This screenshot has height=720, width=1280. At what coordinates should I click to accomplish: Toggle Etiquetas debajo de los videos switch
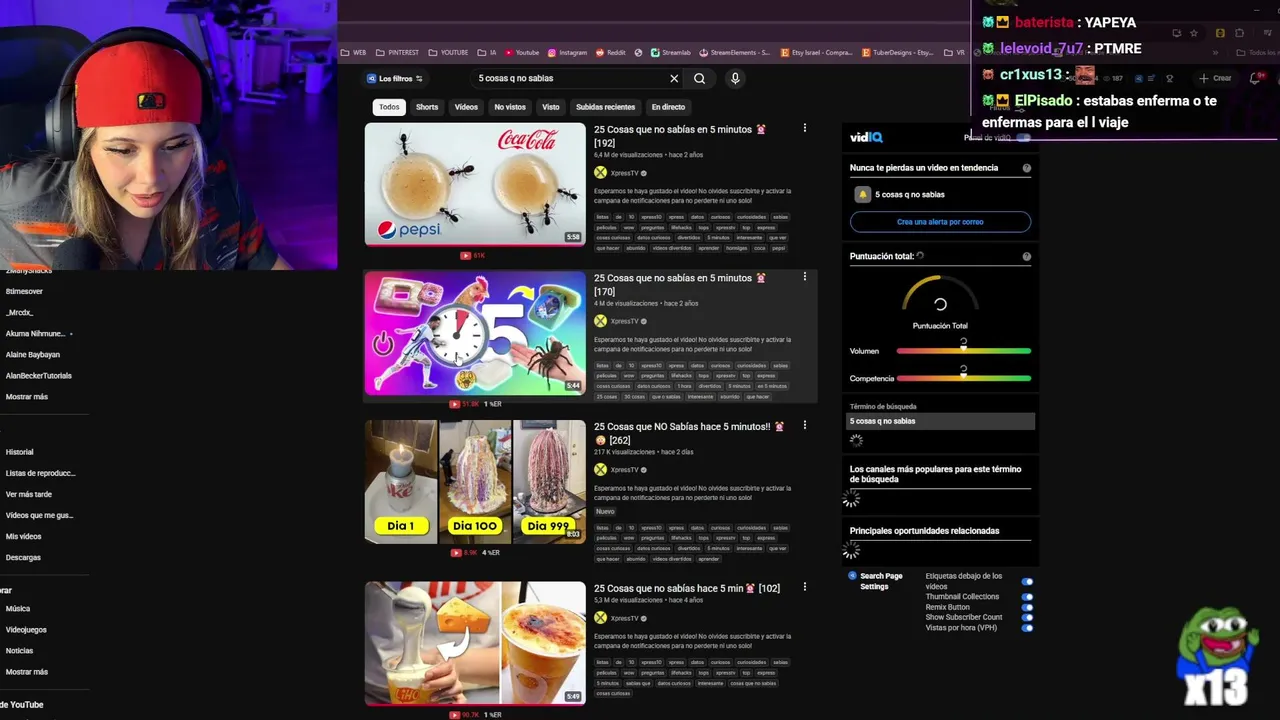click(x=1027, y=581)
